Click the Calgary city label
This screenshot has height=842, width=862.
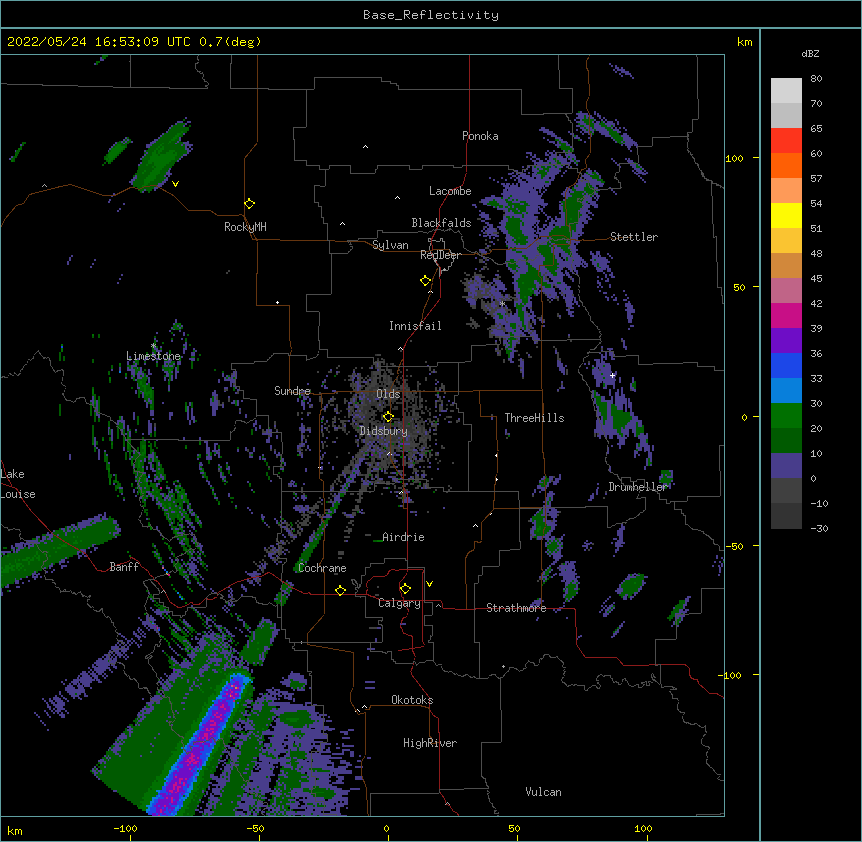tap(399, 603)
